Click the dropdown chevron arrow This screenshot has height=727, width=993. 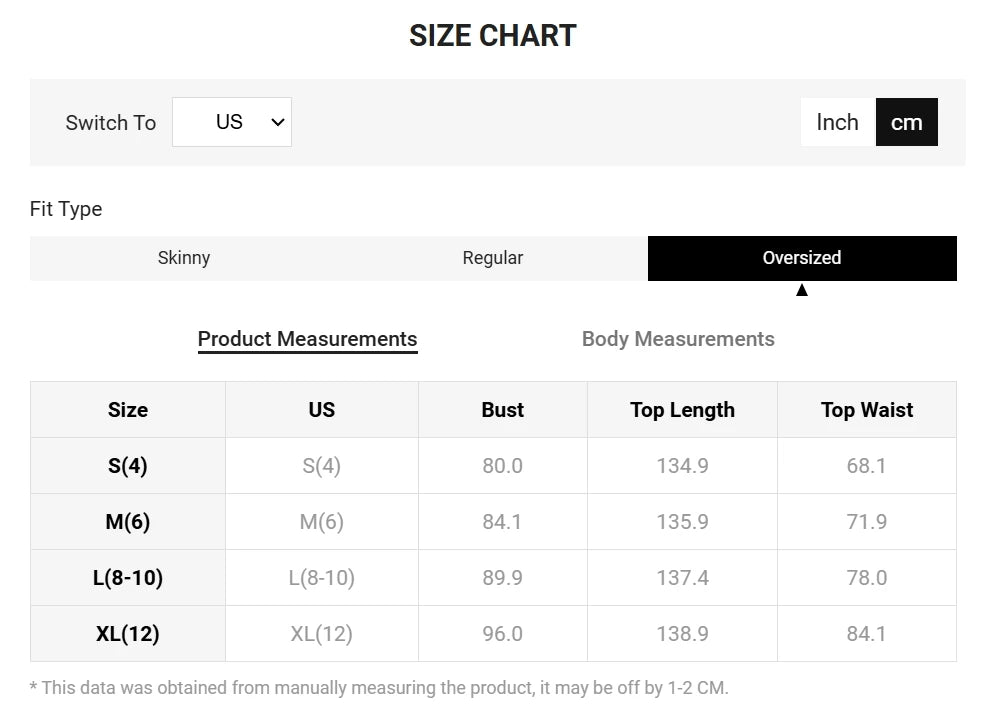click(277, 122)
